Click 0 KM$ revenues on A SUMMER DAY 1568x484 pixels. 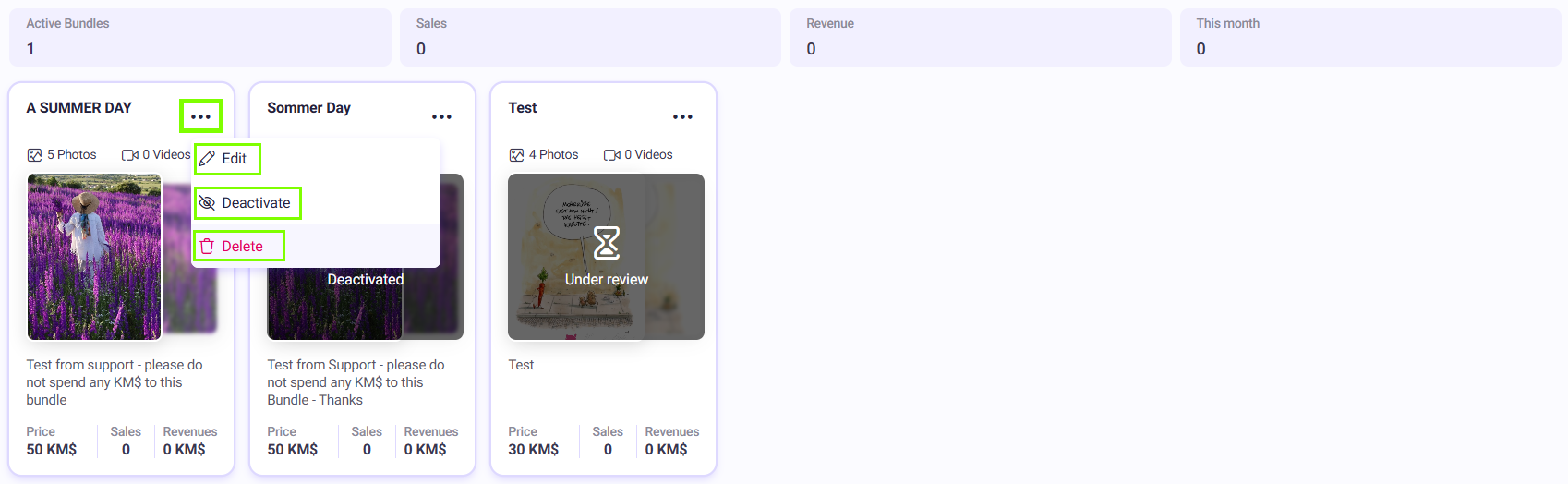(x=185, y=450)
